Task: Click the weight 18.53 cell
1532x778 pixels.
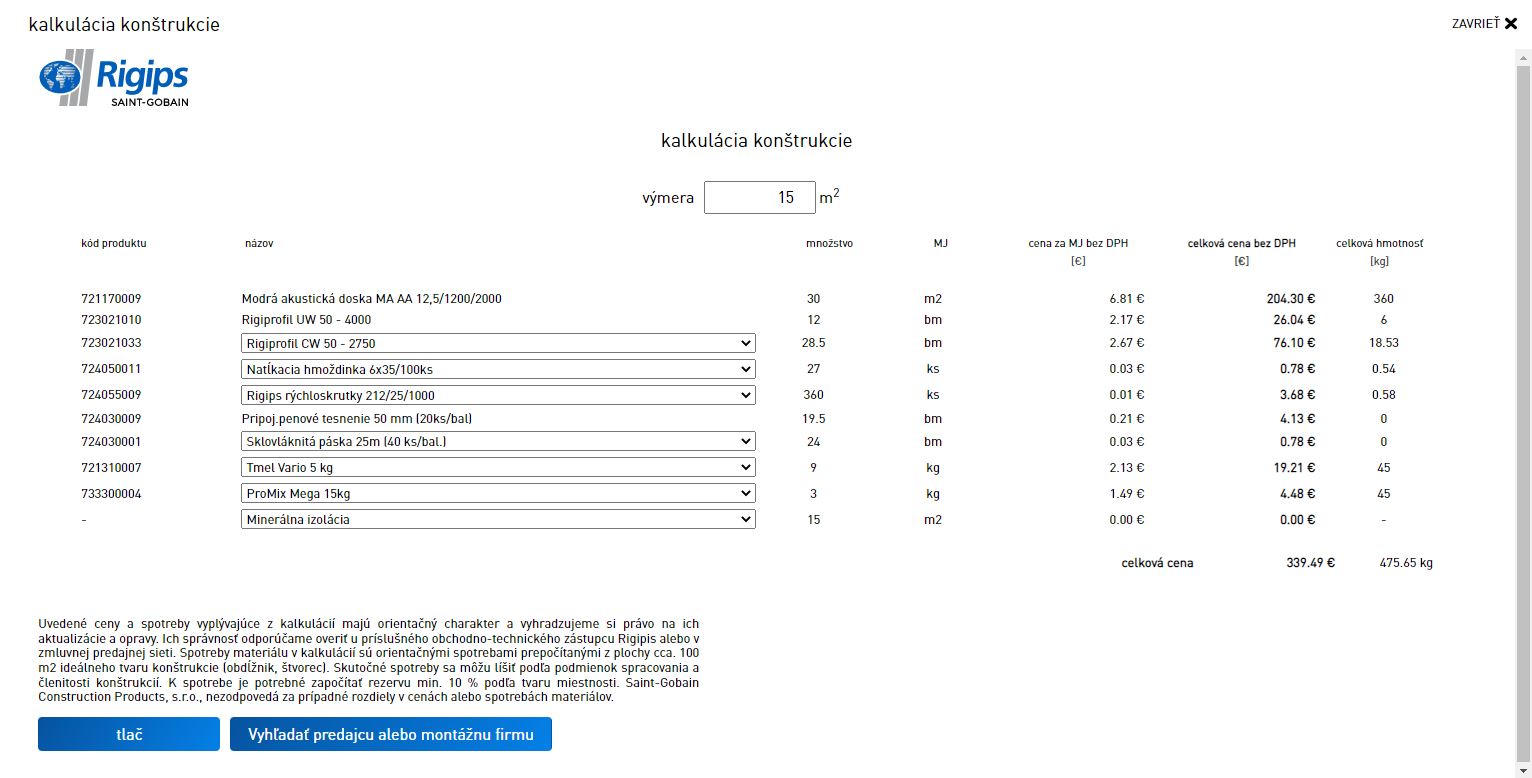Action: [x=1384, y=343]
